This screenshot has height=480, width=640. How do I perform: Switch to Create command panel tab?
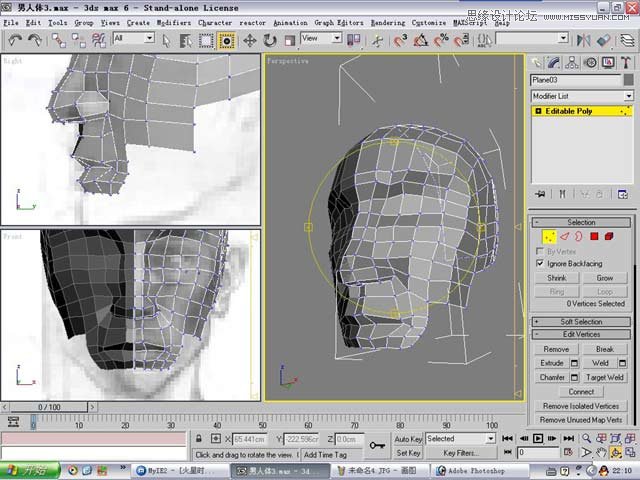(x=536, y=62)
